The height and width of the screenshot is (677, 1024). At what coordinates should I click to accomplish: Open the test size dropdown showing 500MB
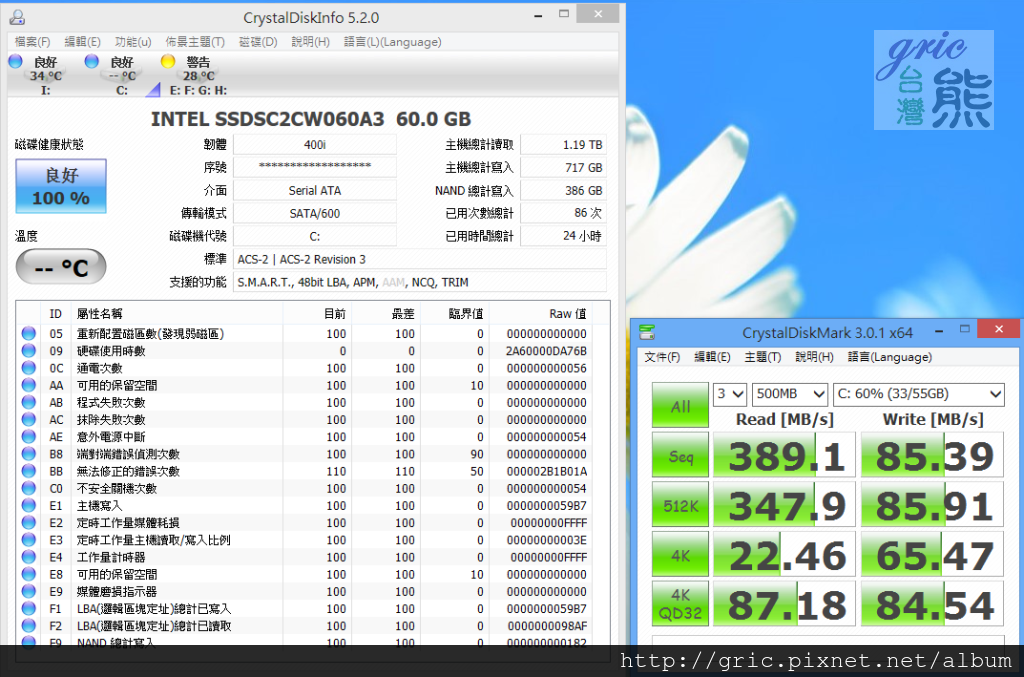click(x=790, y=394)
